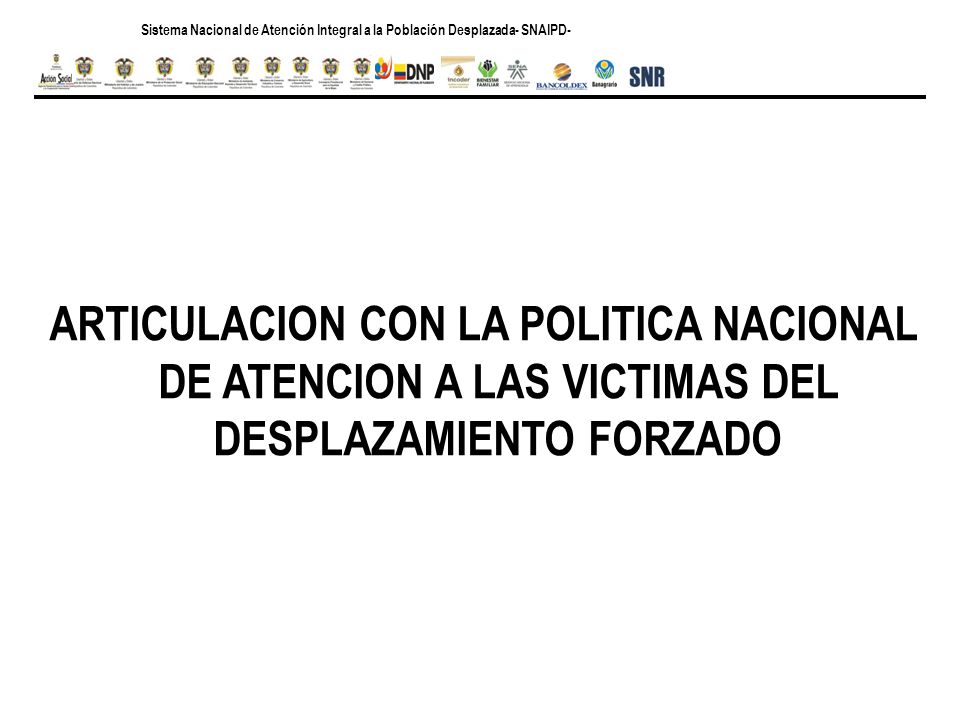Click the Bienestar Familiar logo
The image size is (960, 720).
tap(488, 73)
